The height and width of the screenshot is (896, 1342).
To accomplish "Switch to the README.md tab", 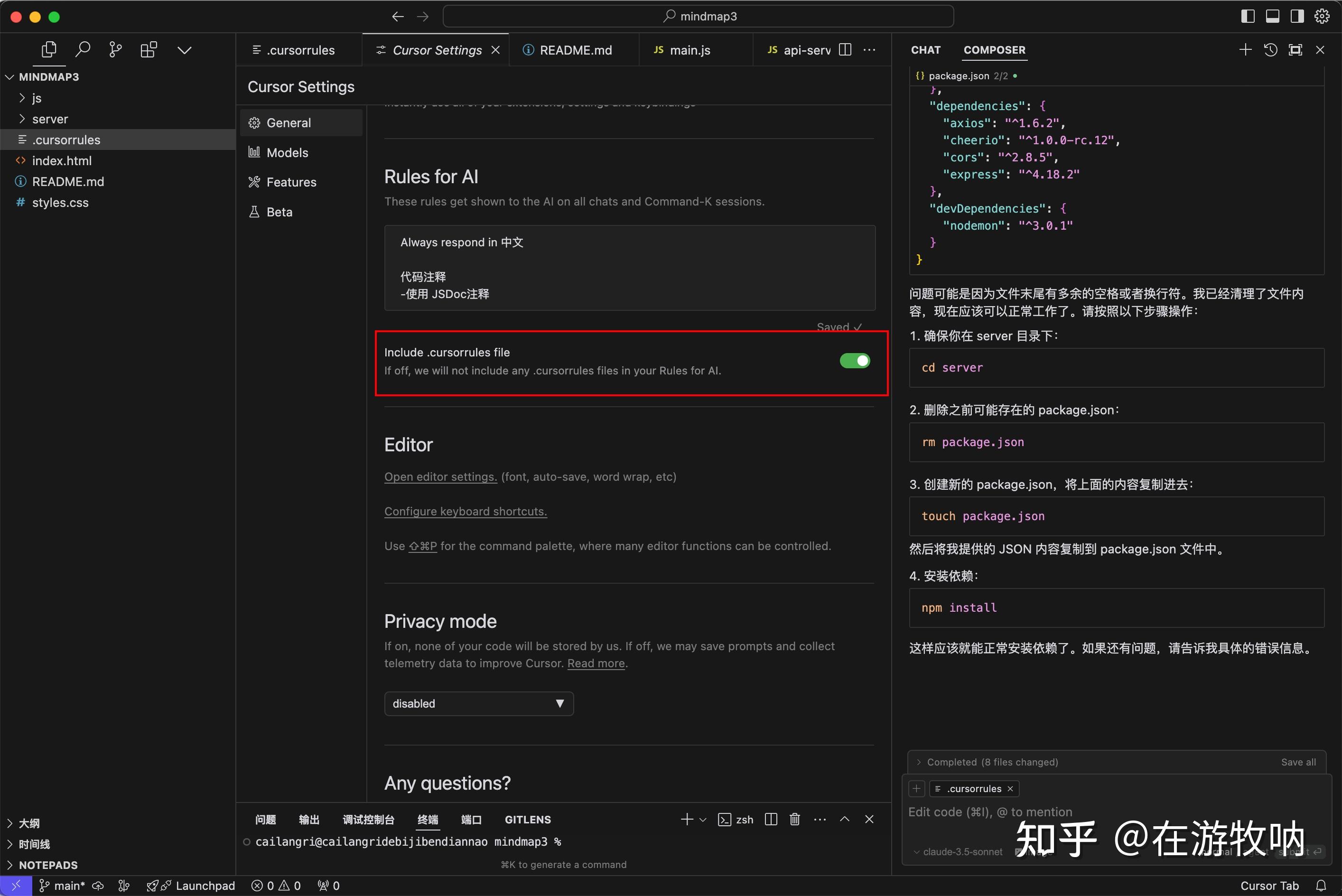I will pos(574,50).
